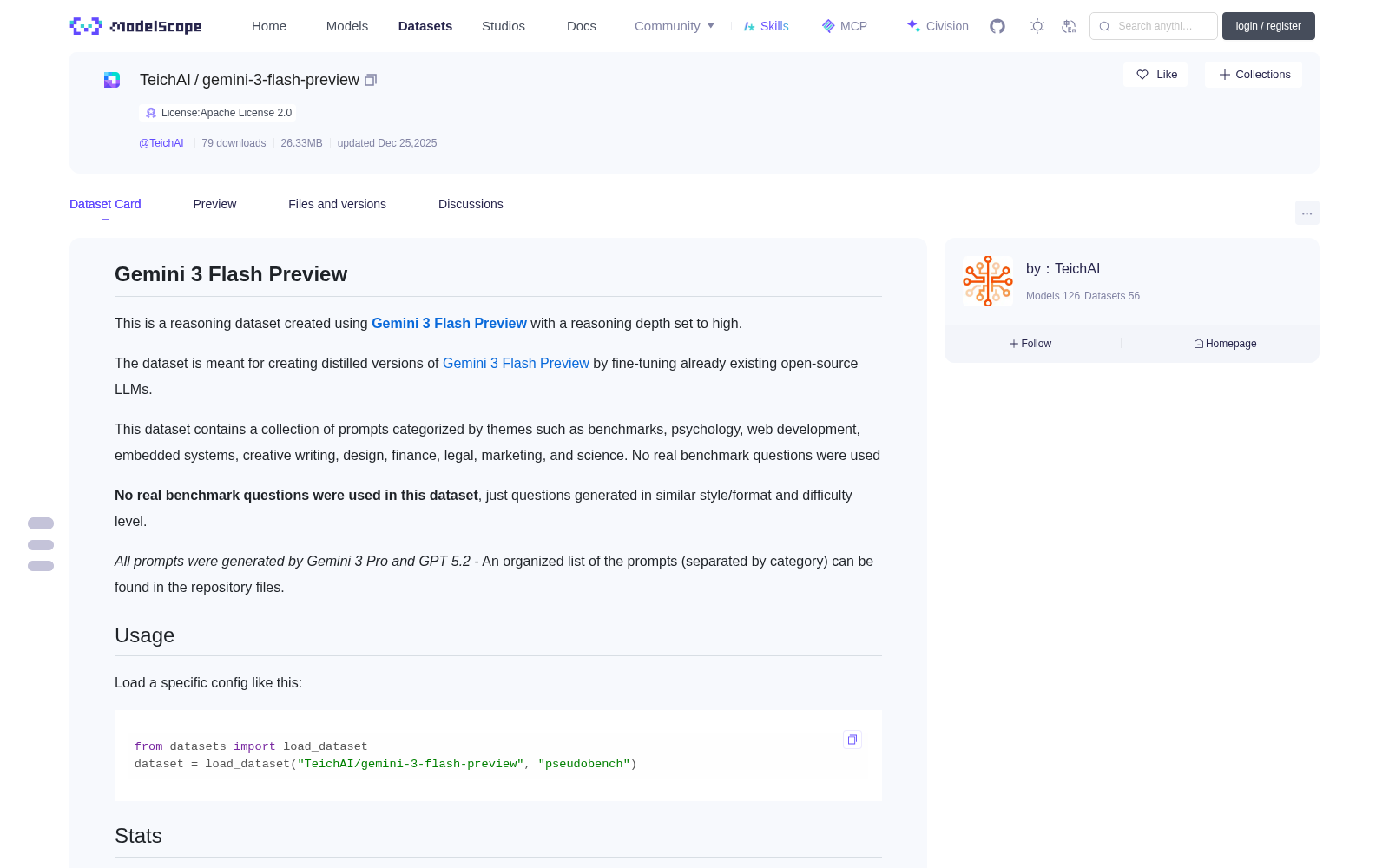Click the ModelScope logo
This screenshot has width=1389, height=868.
pyautogui.click(x=136, y=26)
